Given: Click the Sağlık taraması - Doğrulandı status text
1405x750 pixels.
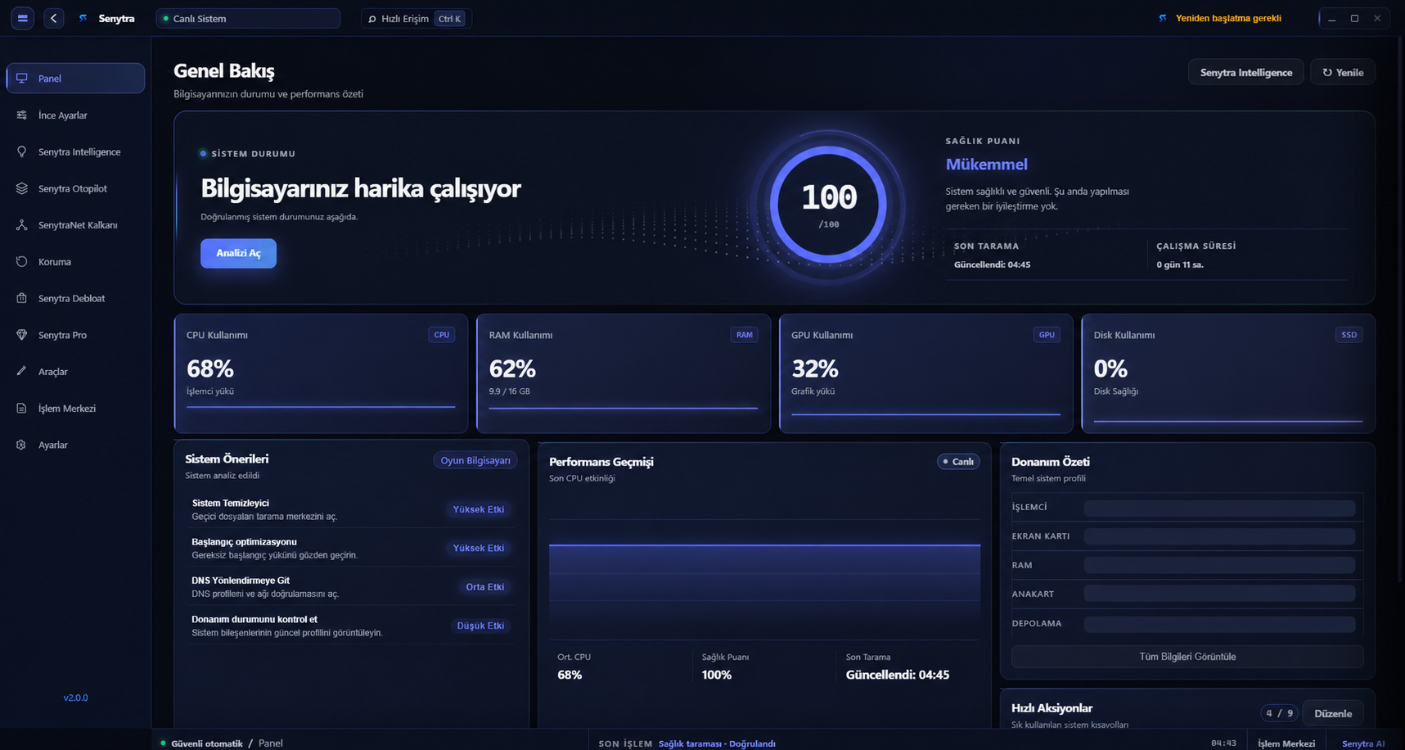Looking at the screenshot, I should (x=717, y=744).
